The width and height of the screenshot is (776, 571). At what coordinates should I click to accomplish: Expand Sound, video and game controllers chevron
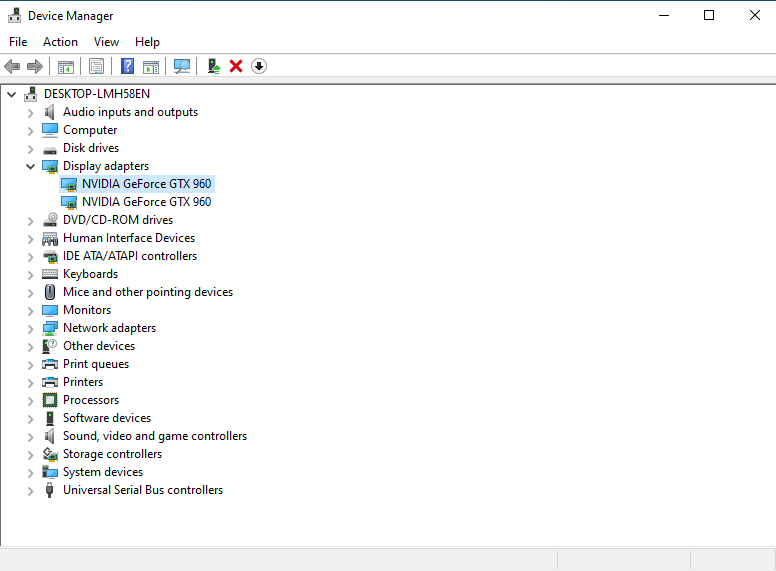click(x=30, y=436)
